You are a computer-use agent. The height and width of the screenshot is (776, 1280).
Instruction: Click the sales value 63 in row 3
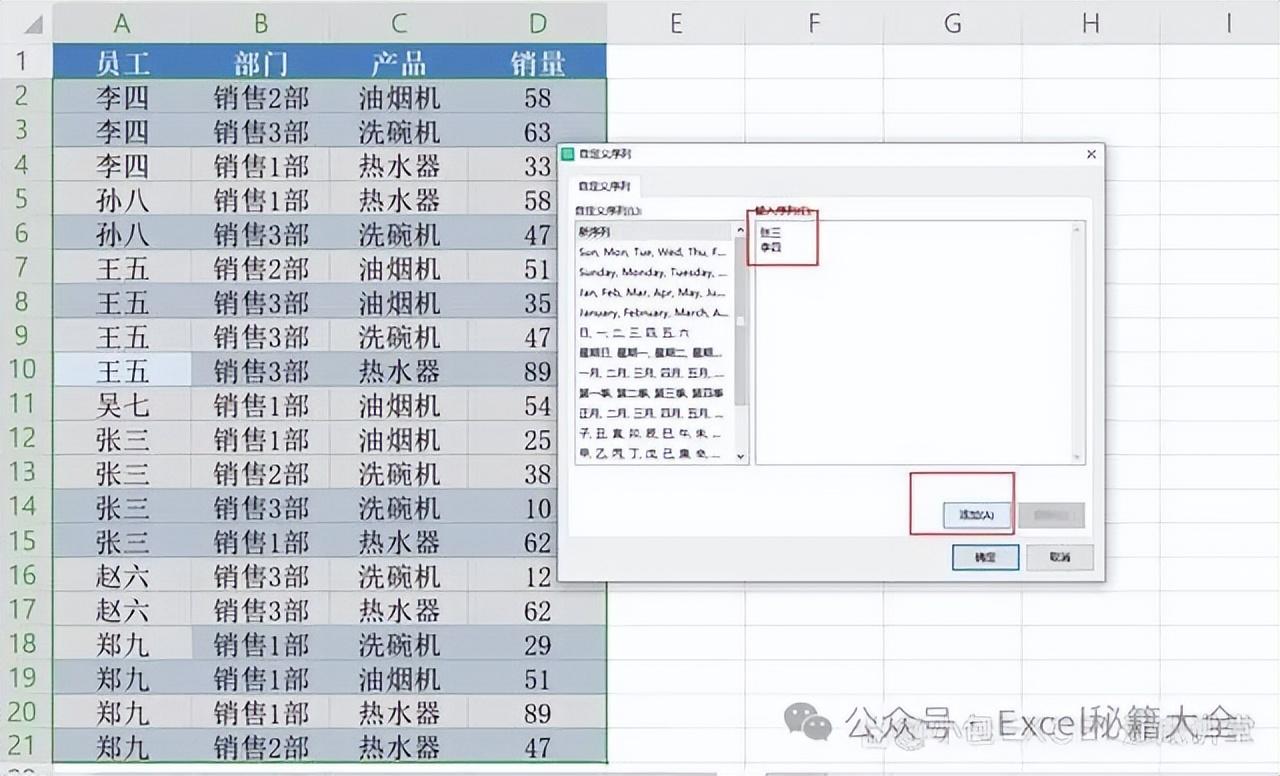[x=538, y=131]
